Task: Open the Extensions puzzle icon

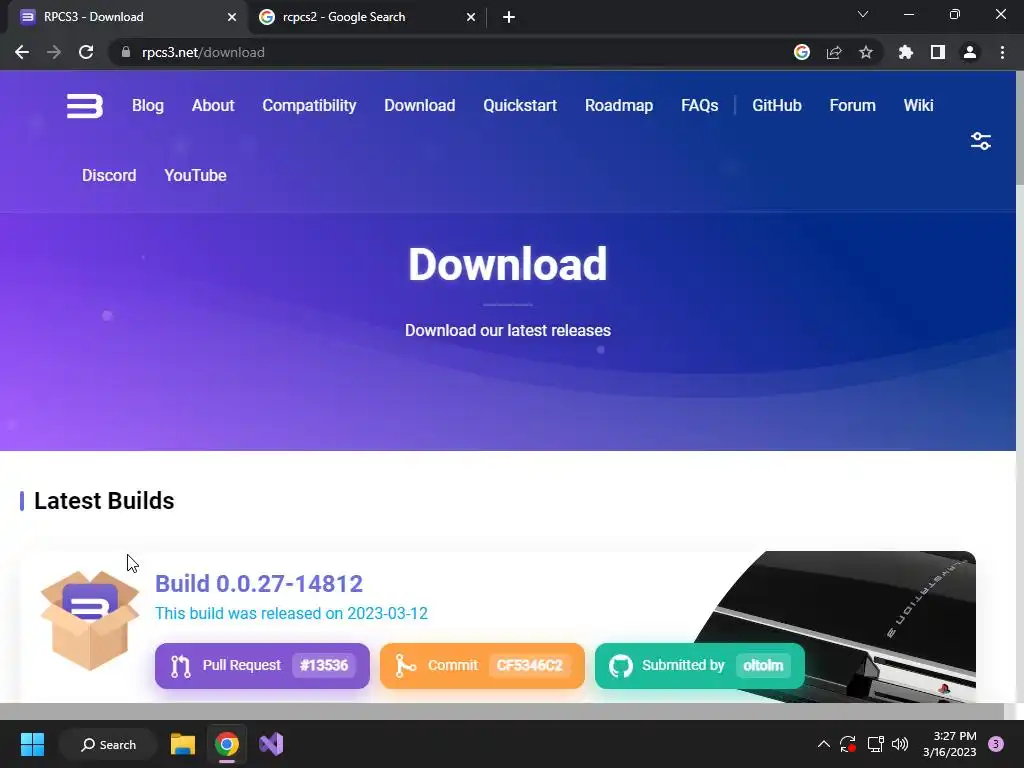Action: (906, 52)
